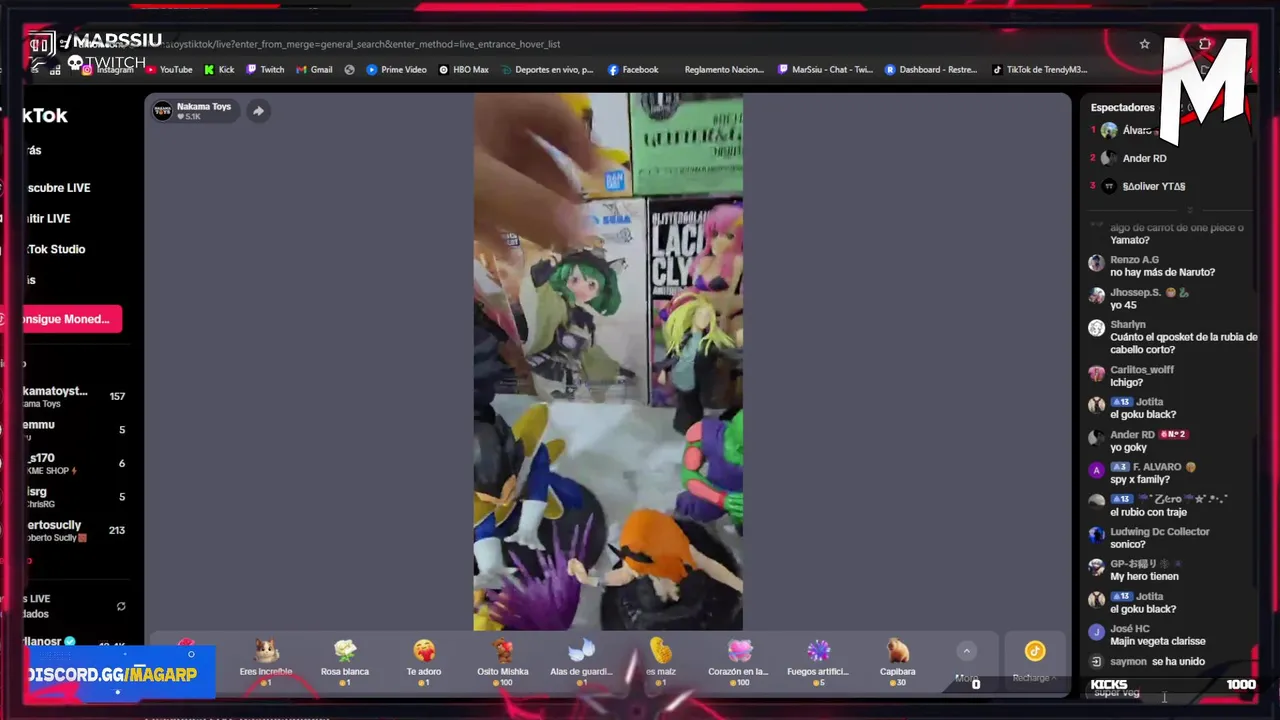Open the MarSsiu - Chat - Twi... bookmark
This screenshot has width=1280, height=720.
pos(825,70)
